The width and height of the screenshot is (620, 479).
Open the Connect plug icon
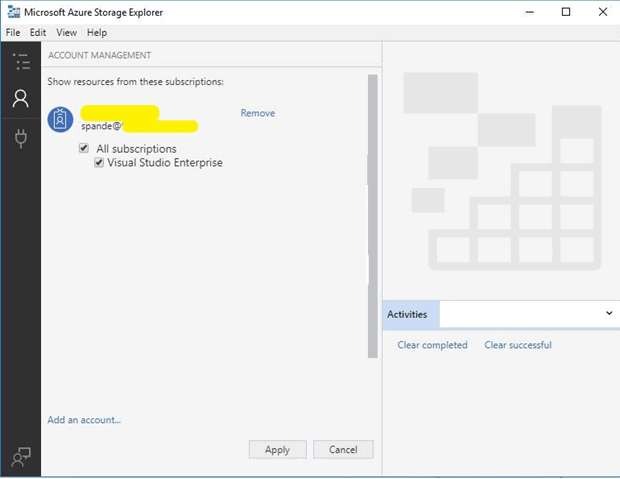(x=21, y=138)
